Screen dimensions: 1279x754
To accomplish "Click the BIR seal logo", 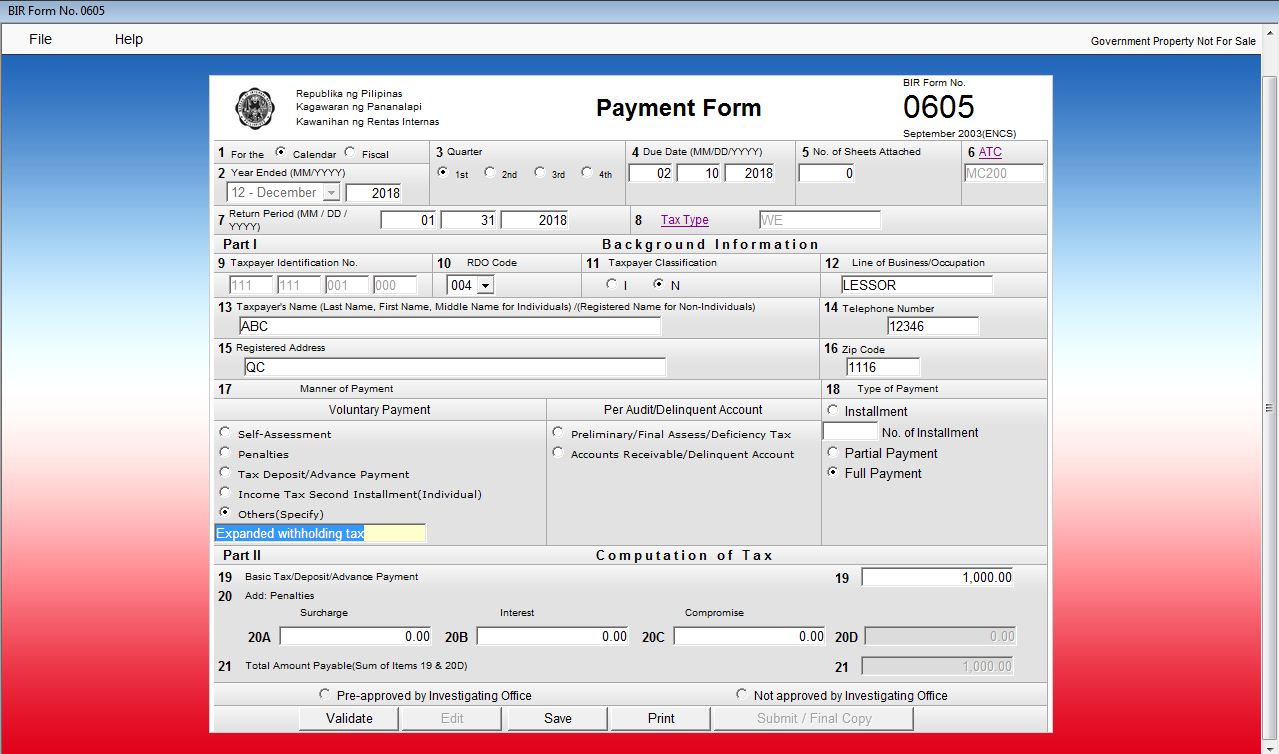I will pyautogui.click(x=254, y=108).
